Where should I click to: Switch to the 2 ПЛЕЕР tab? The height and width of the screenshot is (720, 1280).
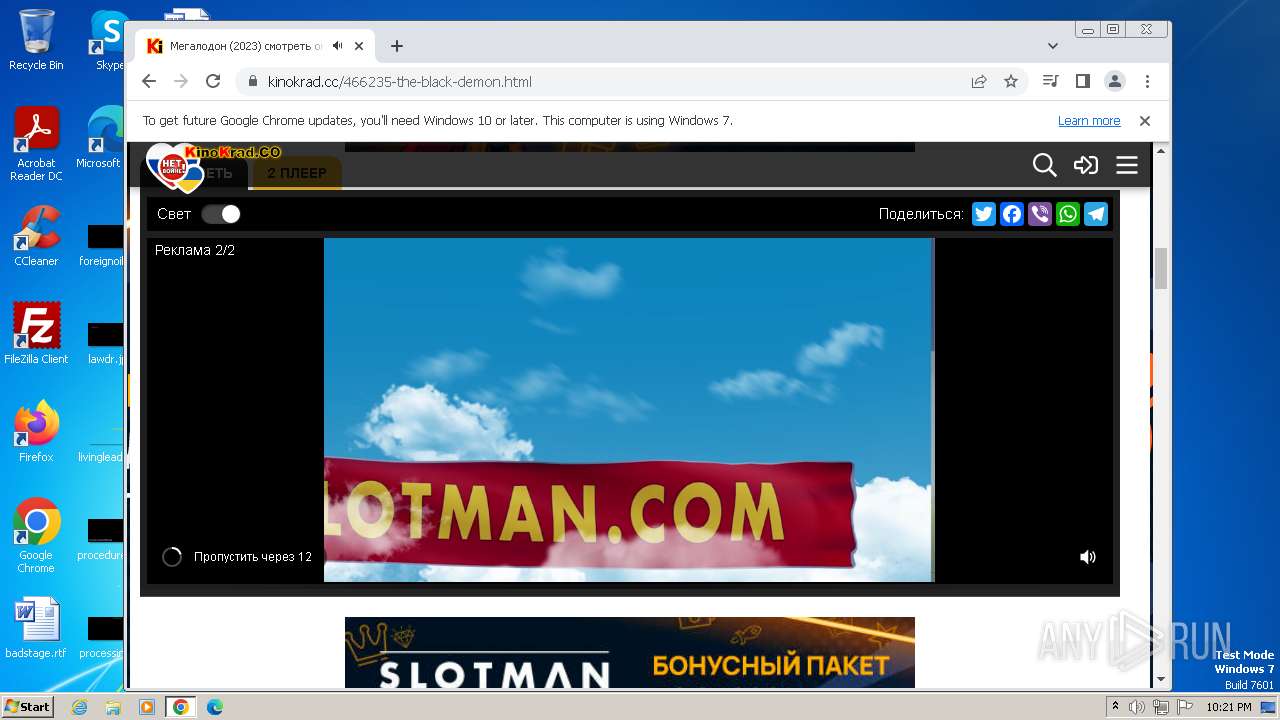[297, 173]
